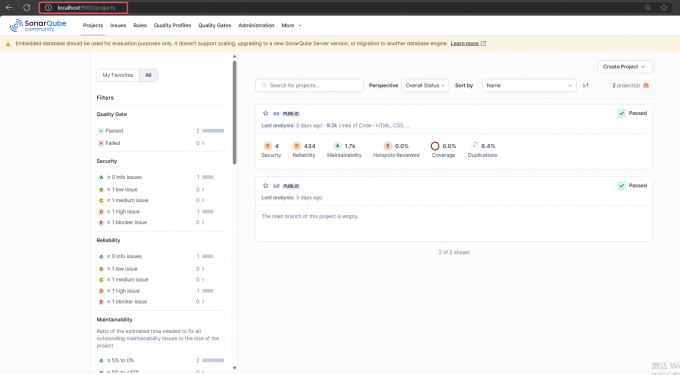Open project sd link

[x=276, y=186]
